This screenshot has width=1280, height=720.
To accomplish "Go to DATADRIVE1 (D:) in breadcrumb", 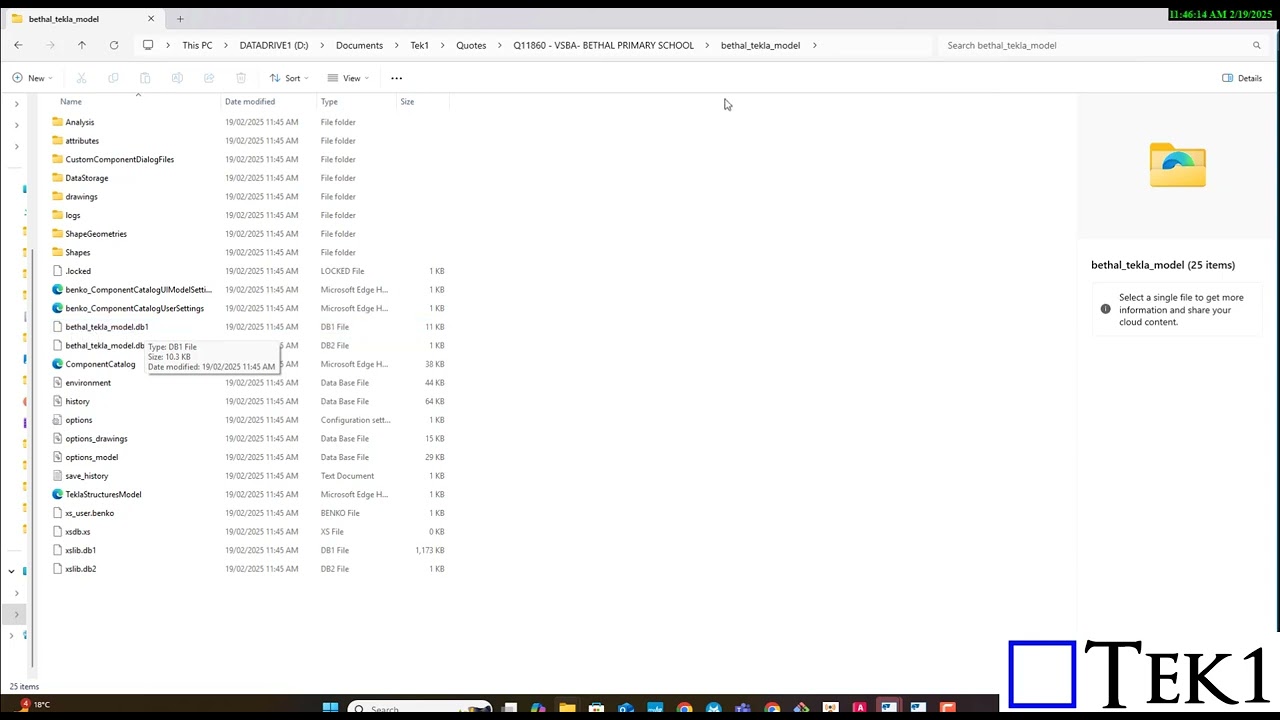I will tap(274, 45).
